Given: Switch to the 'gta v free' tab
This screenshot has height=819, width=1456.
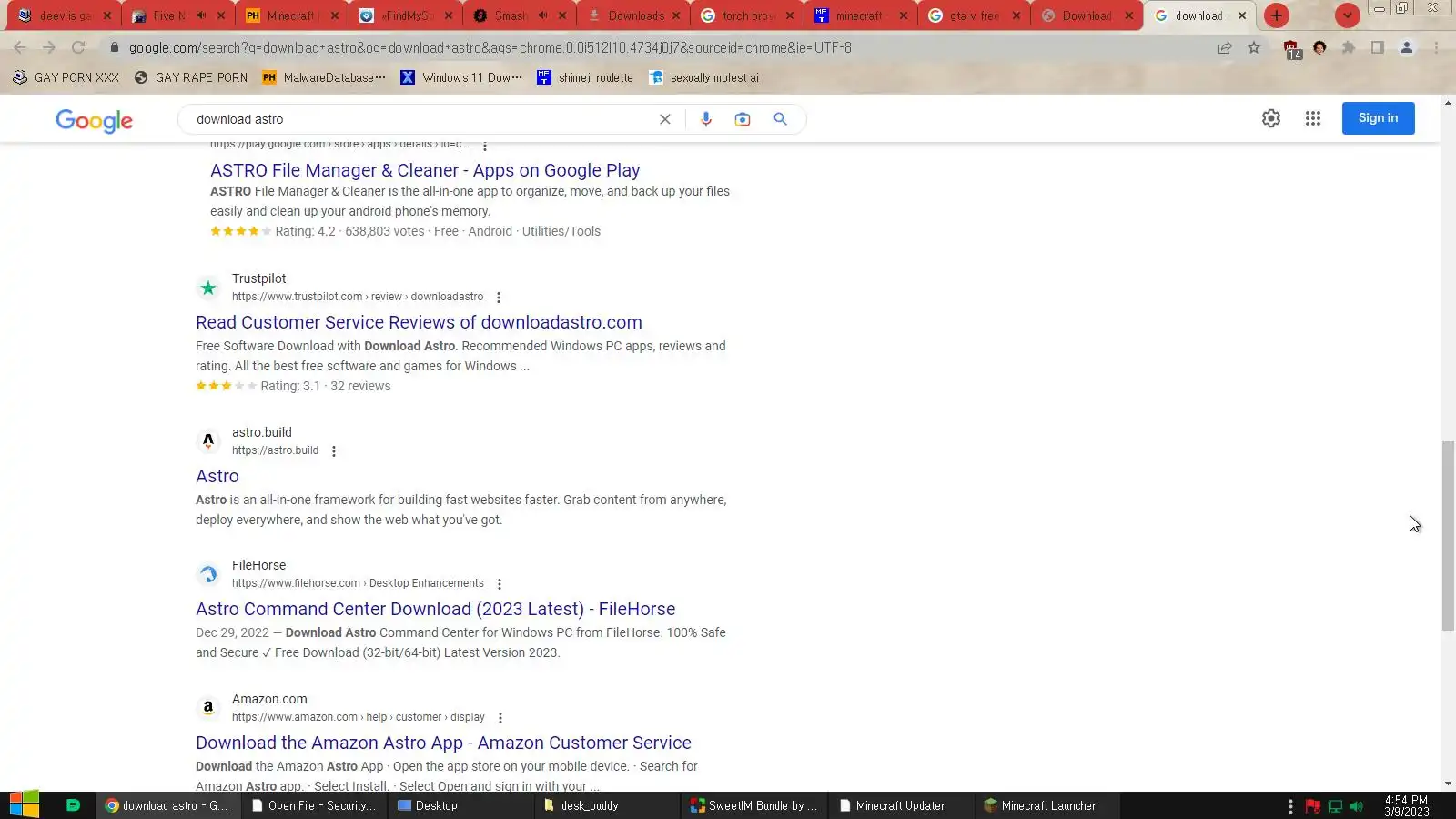Looking at the screenshot, I should click(976, 15).
